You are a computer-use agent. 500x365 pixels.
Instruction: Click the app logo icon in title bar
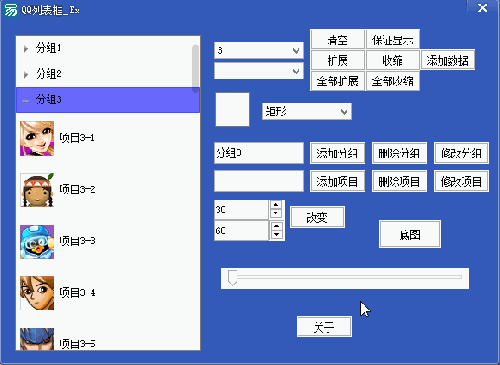click(x=10, y=10)
